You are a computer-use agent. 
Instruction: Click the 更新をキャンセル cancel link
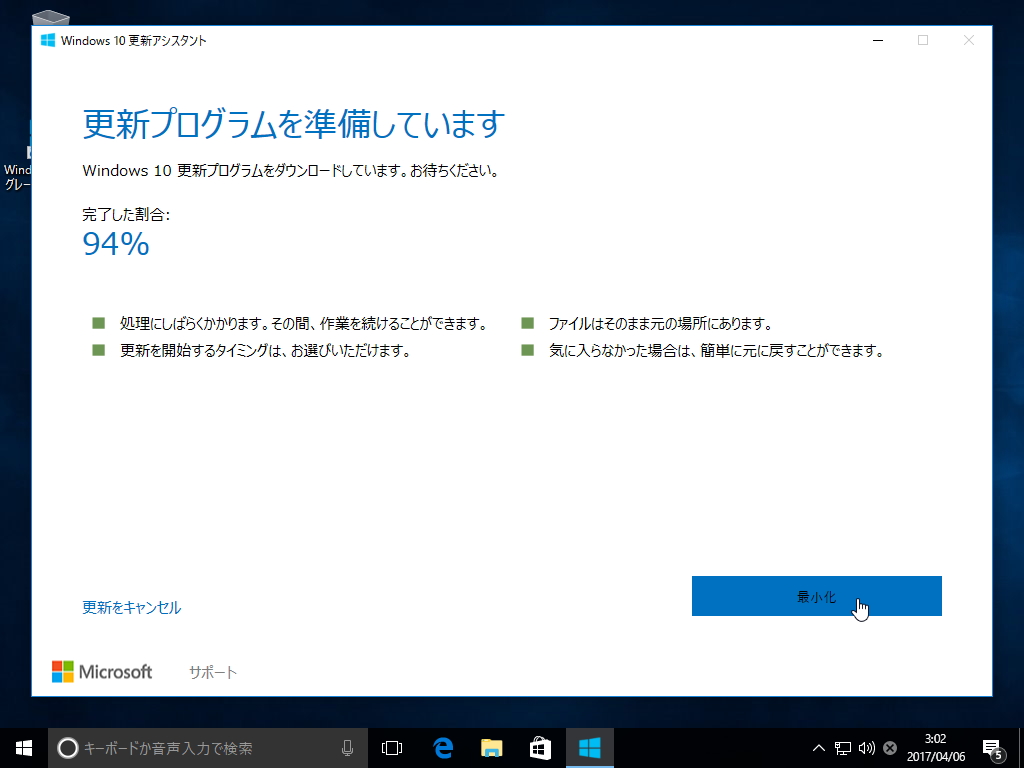tap(130, 607)
